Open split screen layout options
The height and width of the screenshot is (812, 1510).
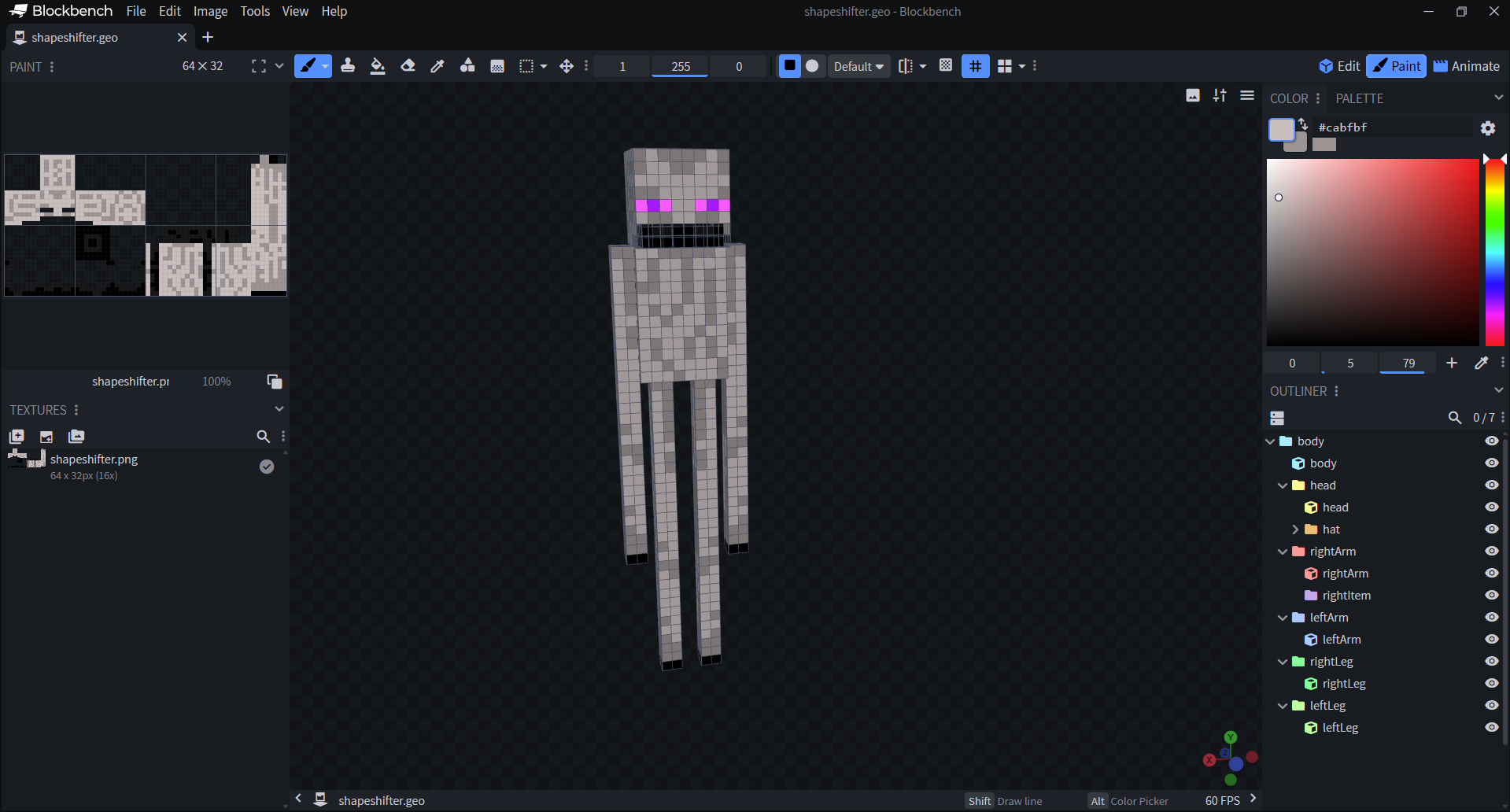point(1005,66)
